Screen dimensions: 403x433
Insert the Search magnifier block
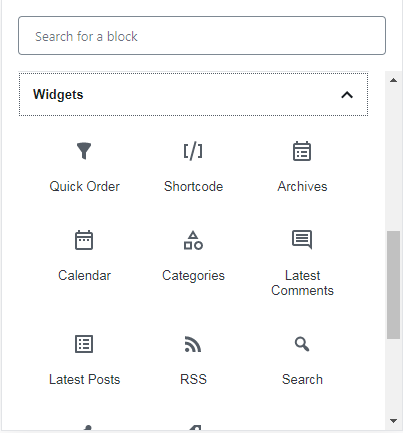click(302, 344)
